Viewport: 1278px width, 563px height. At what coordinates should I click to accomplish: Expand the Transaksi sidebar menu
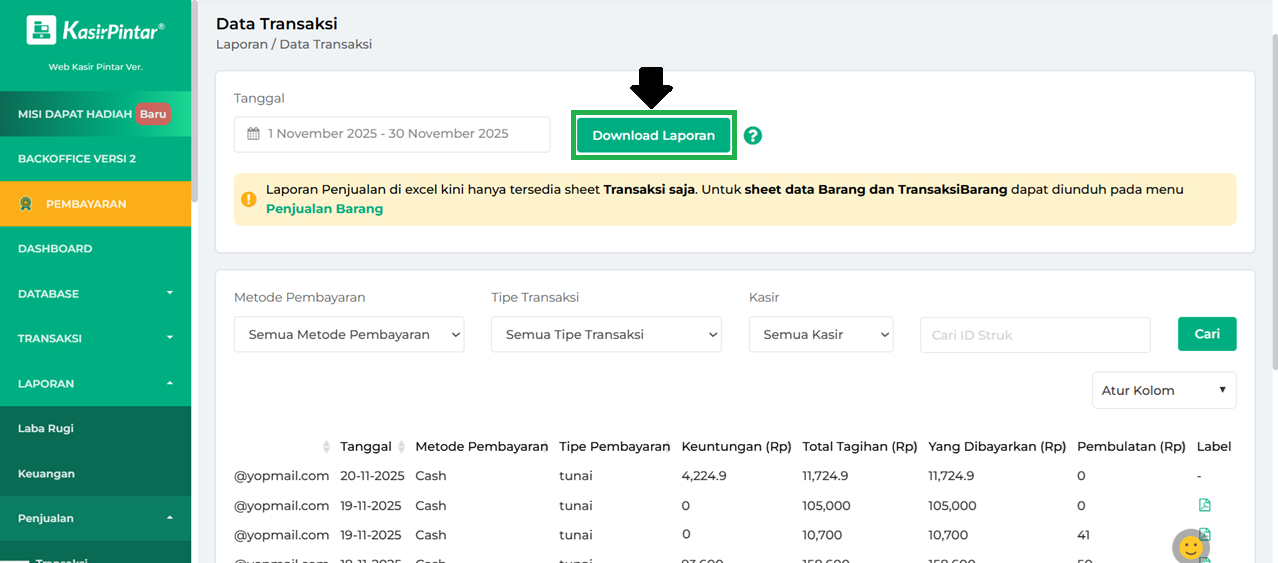click(x=95, y=339)
